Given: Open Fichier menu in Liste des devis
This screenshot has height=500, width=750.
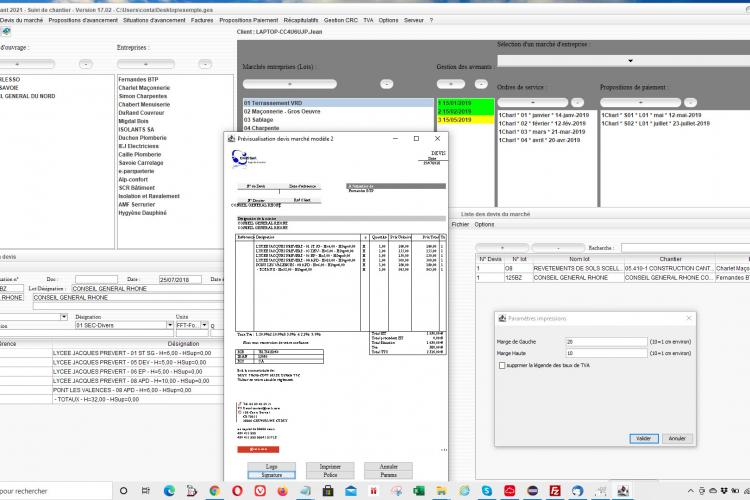Looking at the screenshot, I should point(460,224).
